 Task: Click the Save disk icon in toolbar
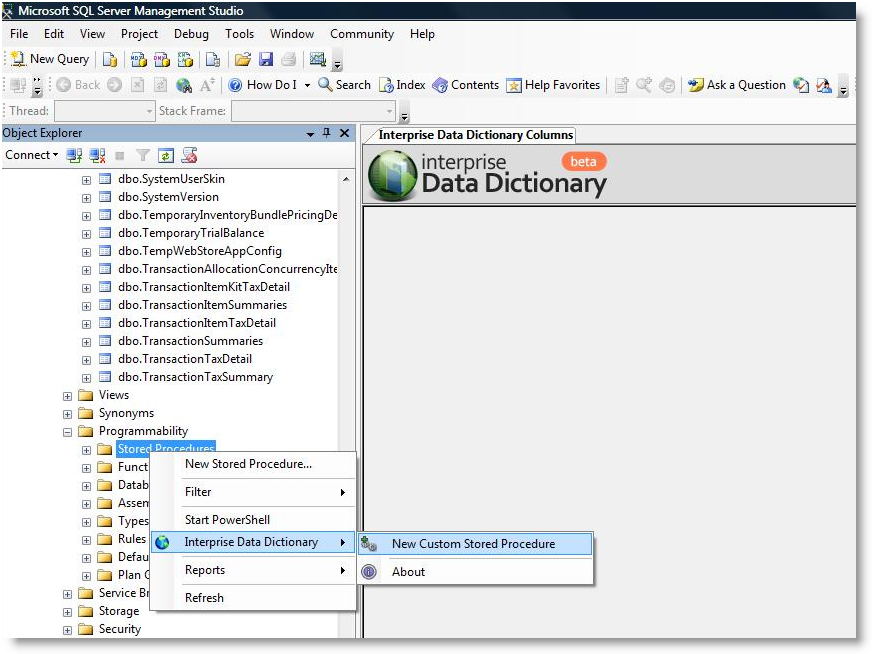[x=265, y=59]
